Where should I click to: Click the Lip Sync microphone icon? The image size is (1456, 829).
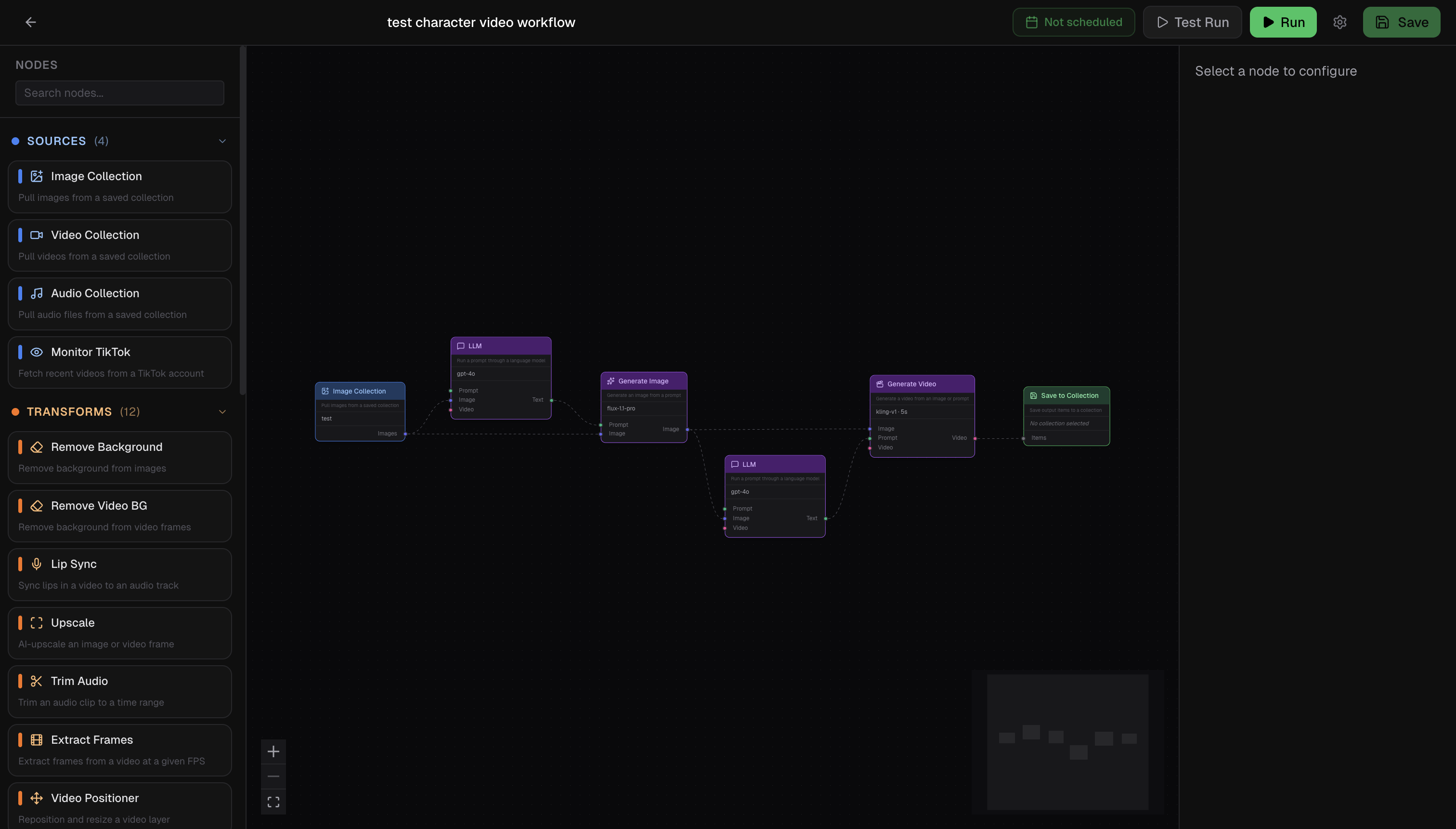pos(37,564)
